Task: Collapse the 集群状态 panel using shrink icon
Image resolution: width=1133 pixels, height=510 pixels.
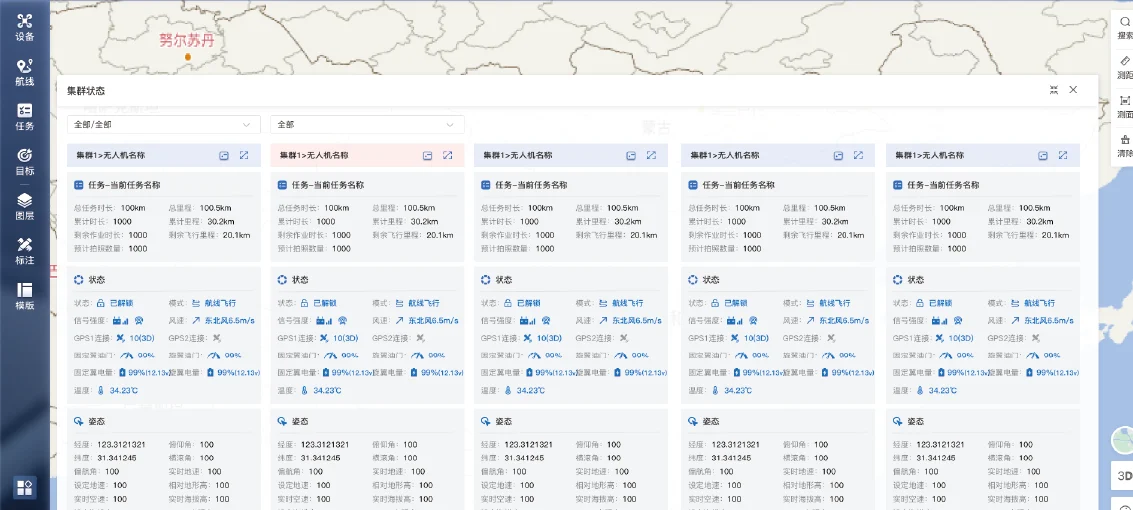Action: click(x=1054, y=90)
